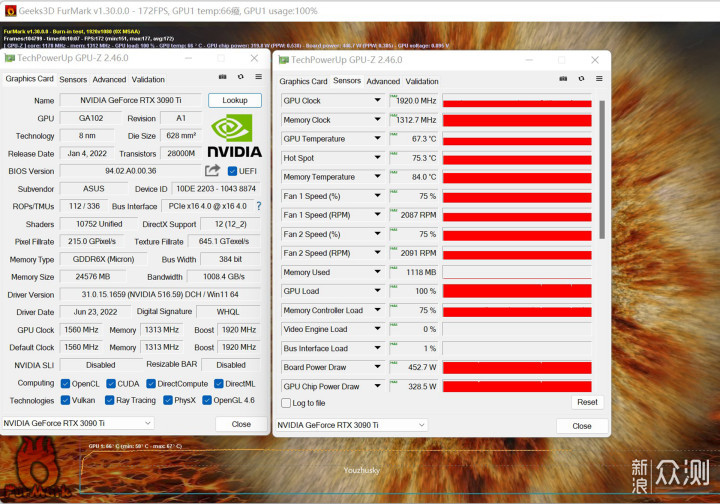Image resolution: width=720 pixels, height=504 pixels.
Task: Click the screenshot camera icon in Sensors window
Action: [563, 78]
